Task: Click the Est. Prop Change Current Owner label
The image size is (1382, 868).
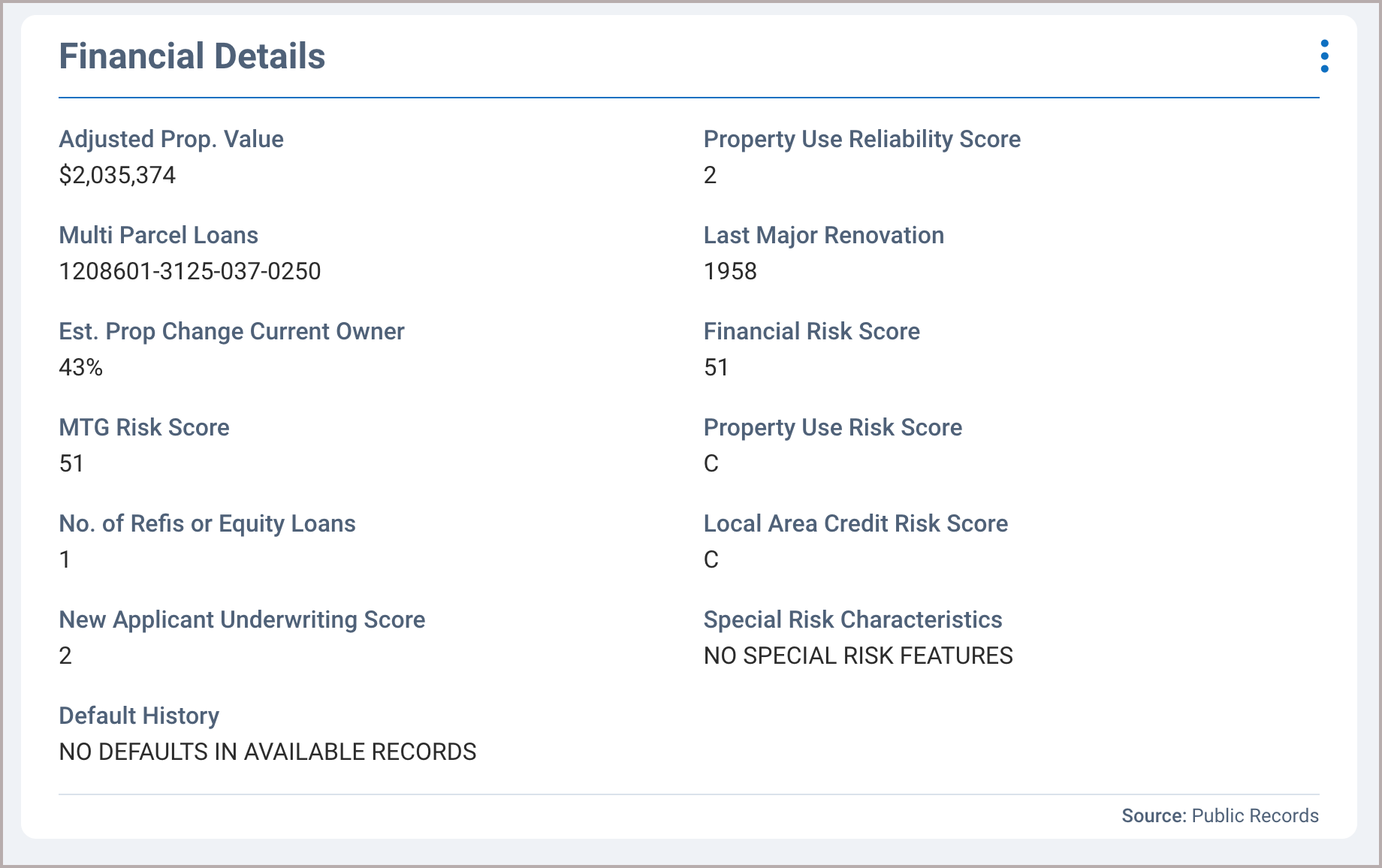Action: [x=231, y=331]
